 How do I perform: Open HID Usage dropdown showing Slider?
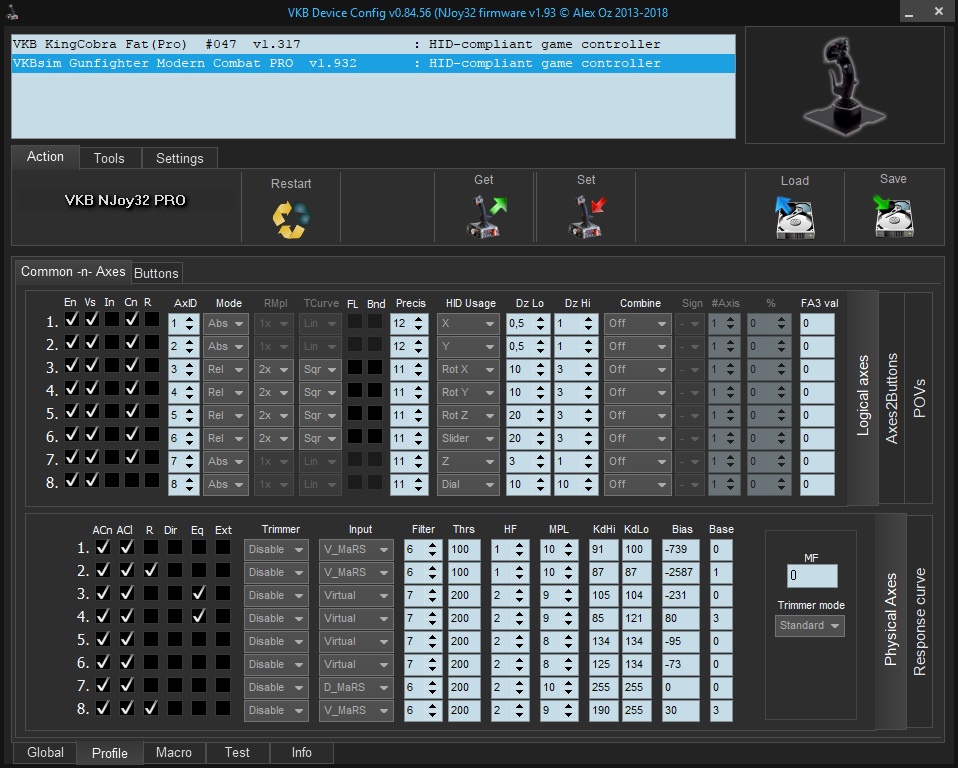(467, 438)
